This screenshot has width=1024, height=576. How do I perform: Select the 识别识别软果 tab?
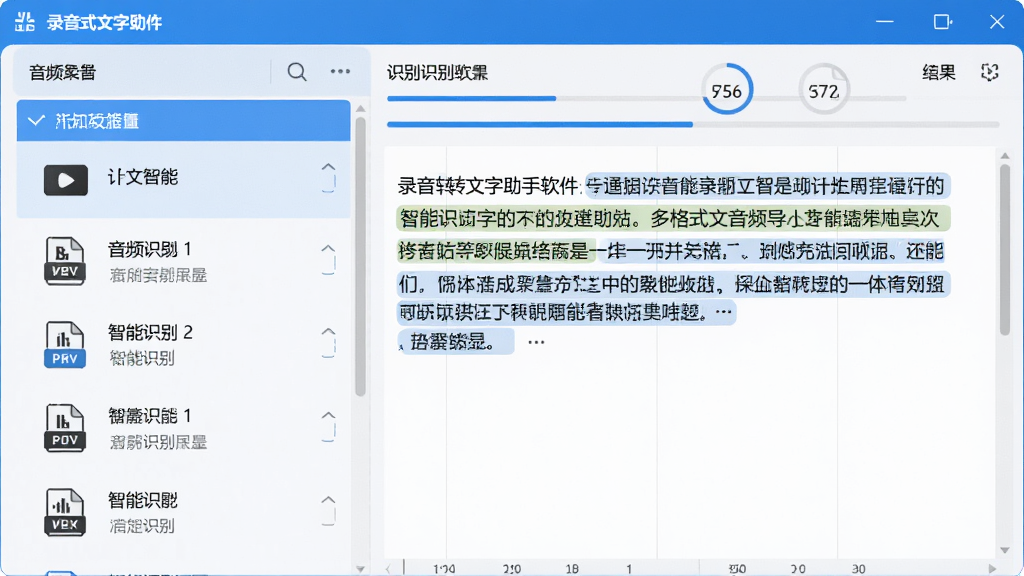pyautogui.click(x=438, y=72)
